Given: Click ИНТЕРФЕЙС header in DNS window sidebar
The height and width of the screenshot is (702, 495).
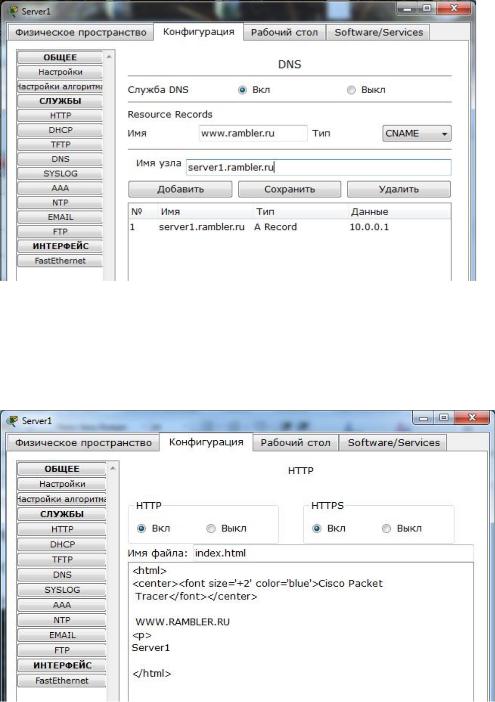Looking at the screenshot, I should [x=60, y=246].
